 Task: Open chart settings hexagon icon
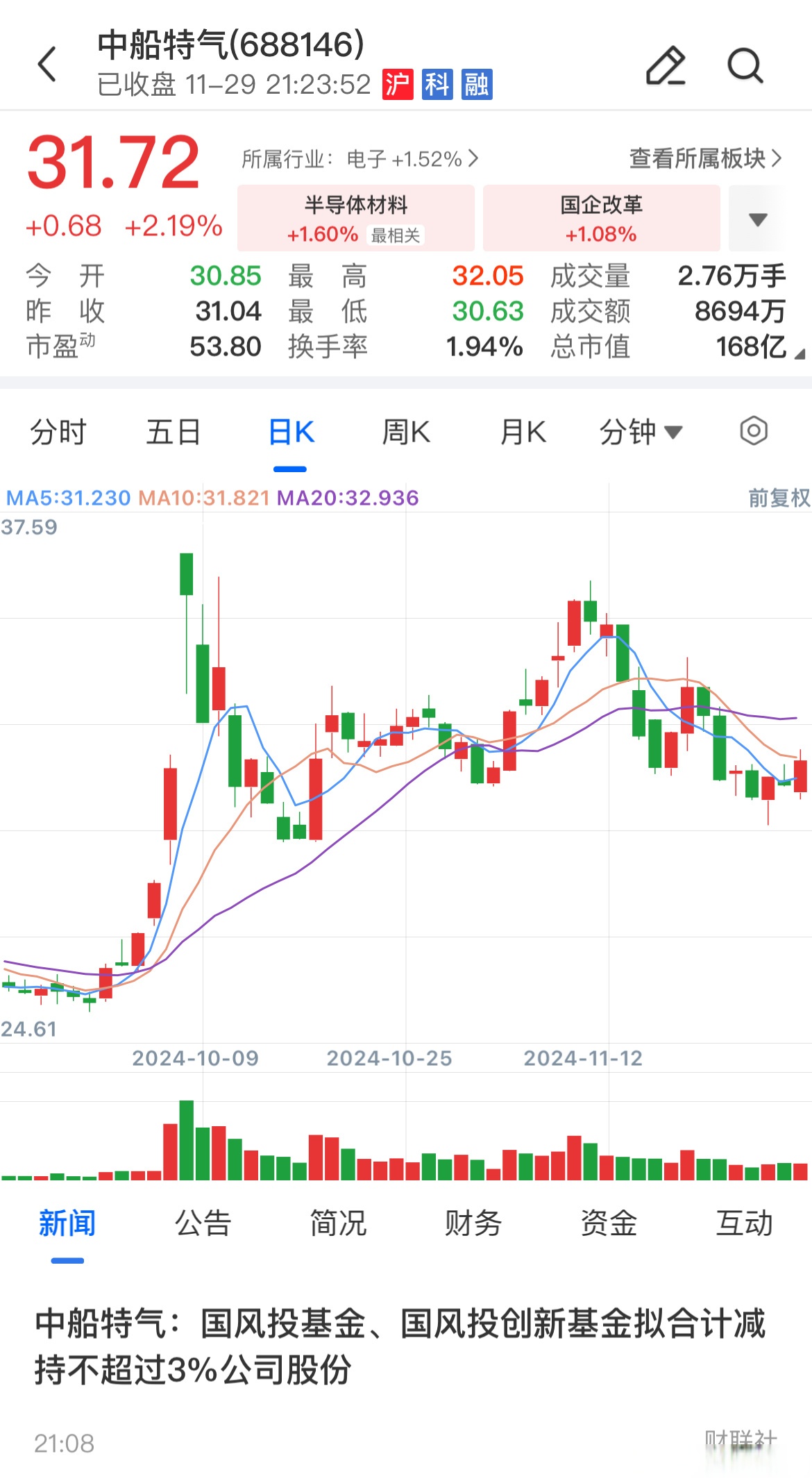coord(754,431)
